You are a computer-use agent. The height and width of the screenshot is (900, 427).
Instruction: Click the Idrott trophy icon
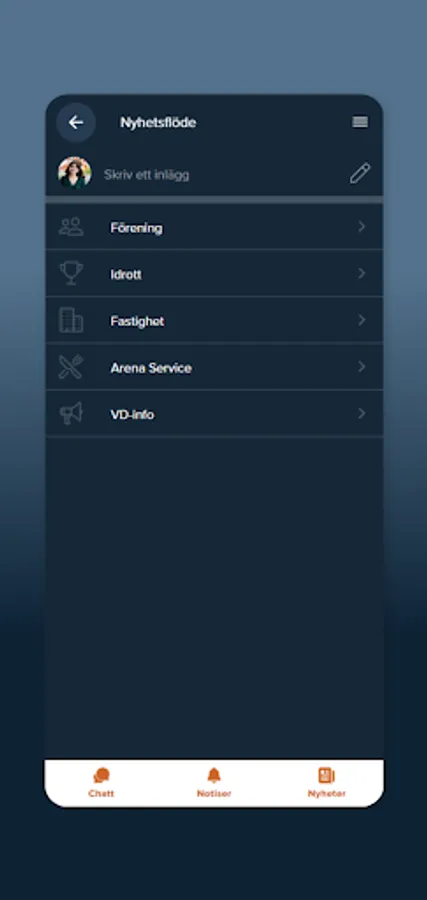(71, 273)
